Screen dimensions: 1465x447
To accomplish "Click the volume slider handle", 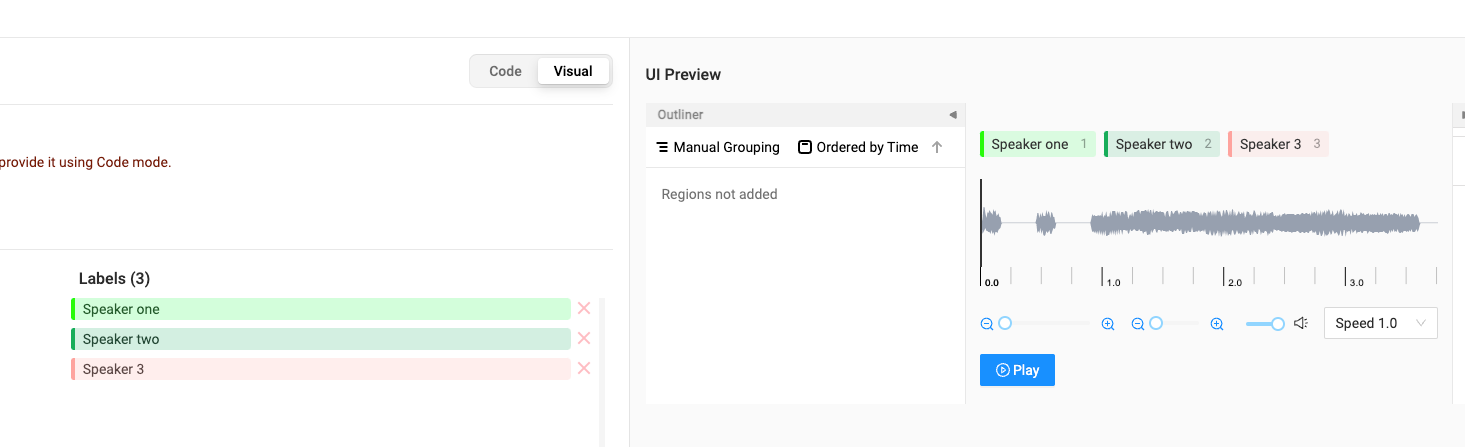I will pyautogui.click(x=1278, y=323).
